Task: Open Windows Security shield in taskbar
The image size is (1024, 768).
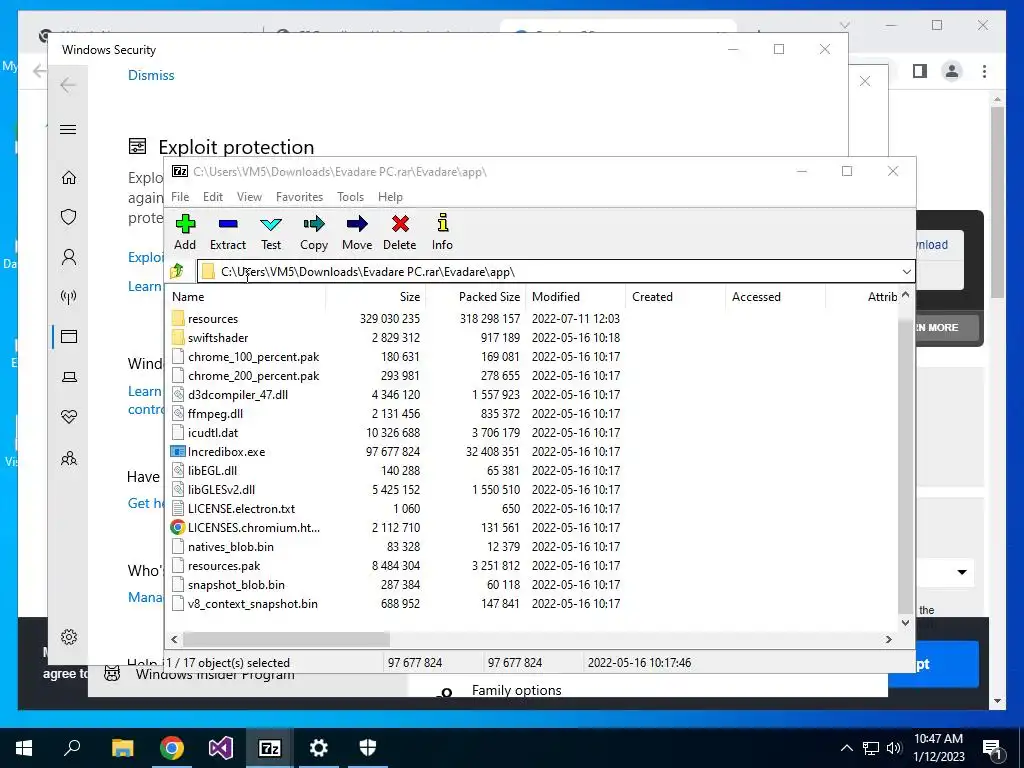Action: [368, 748]
